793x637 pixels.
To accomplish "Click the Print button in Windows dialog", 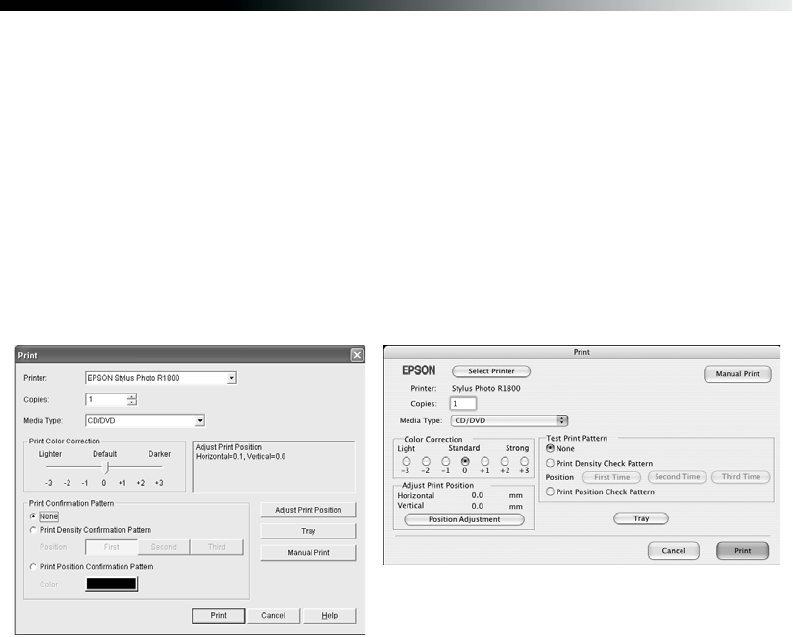I will point(218,615).
